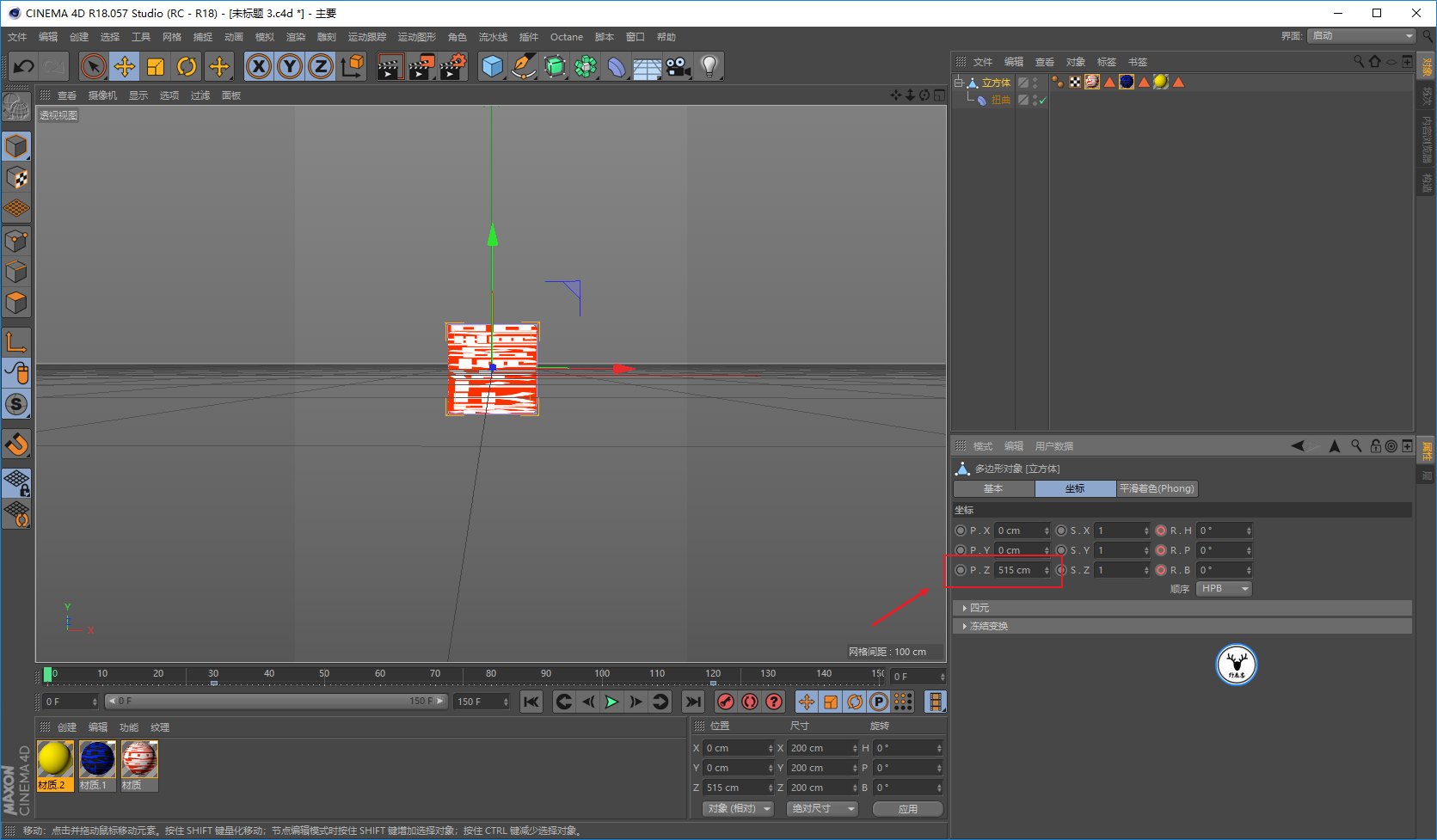Add a light bulb object
Screen dimensions: 1437x840
[x=709, y=66]
